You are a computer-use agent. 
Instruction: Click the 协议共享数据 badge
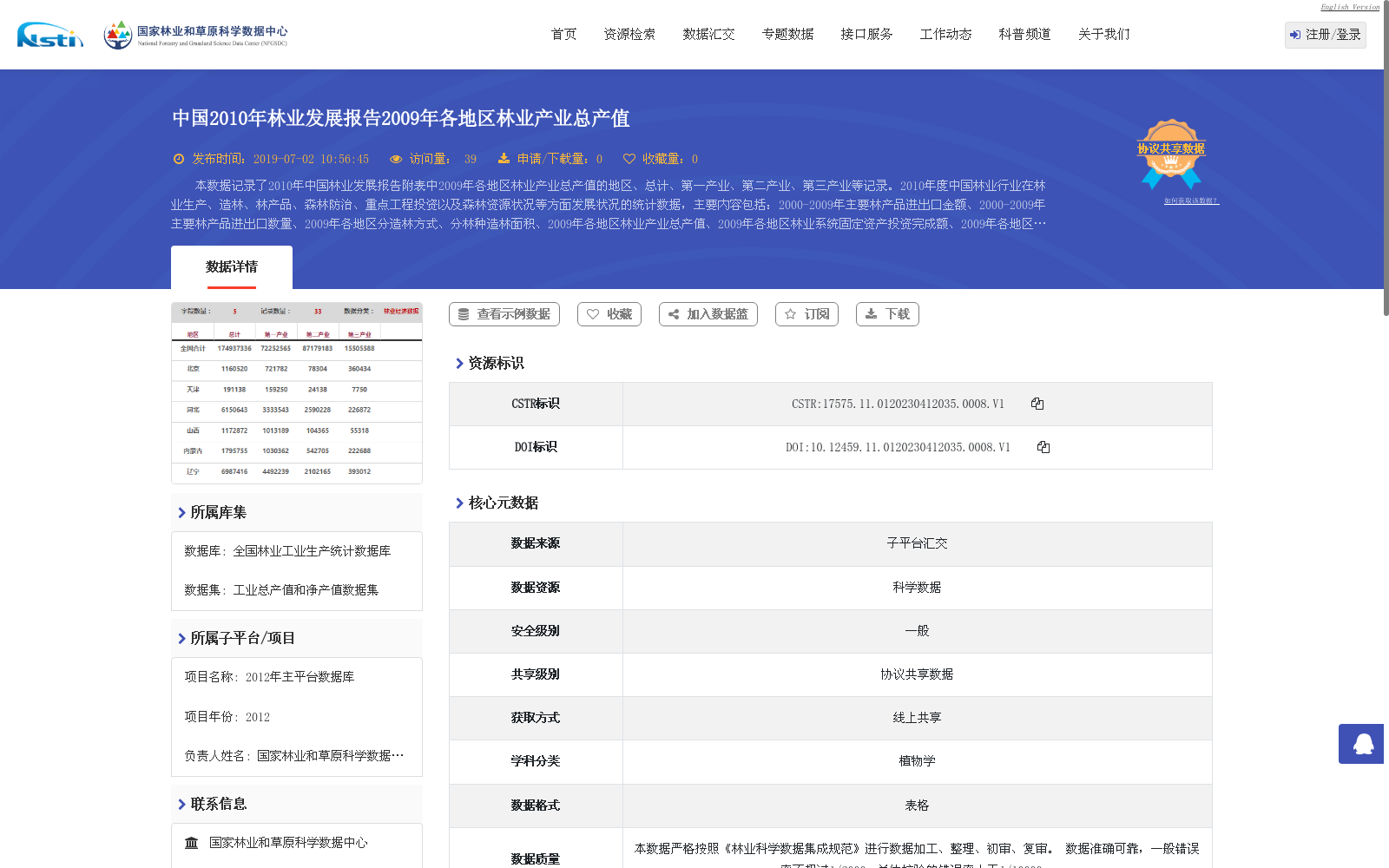pos(1171,154)
